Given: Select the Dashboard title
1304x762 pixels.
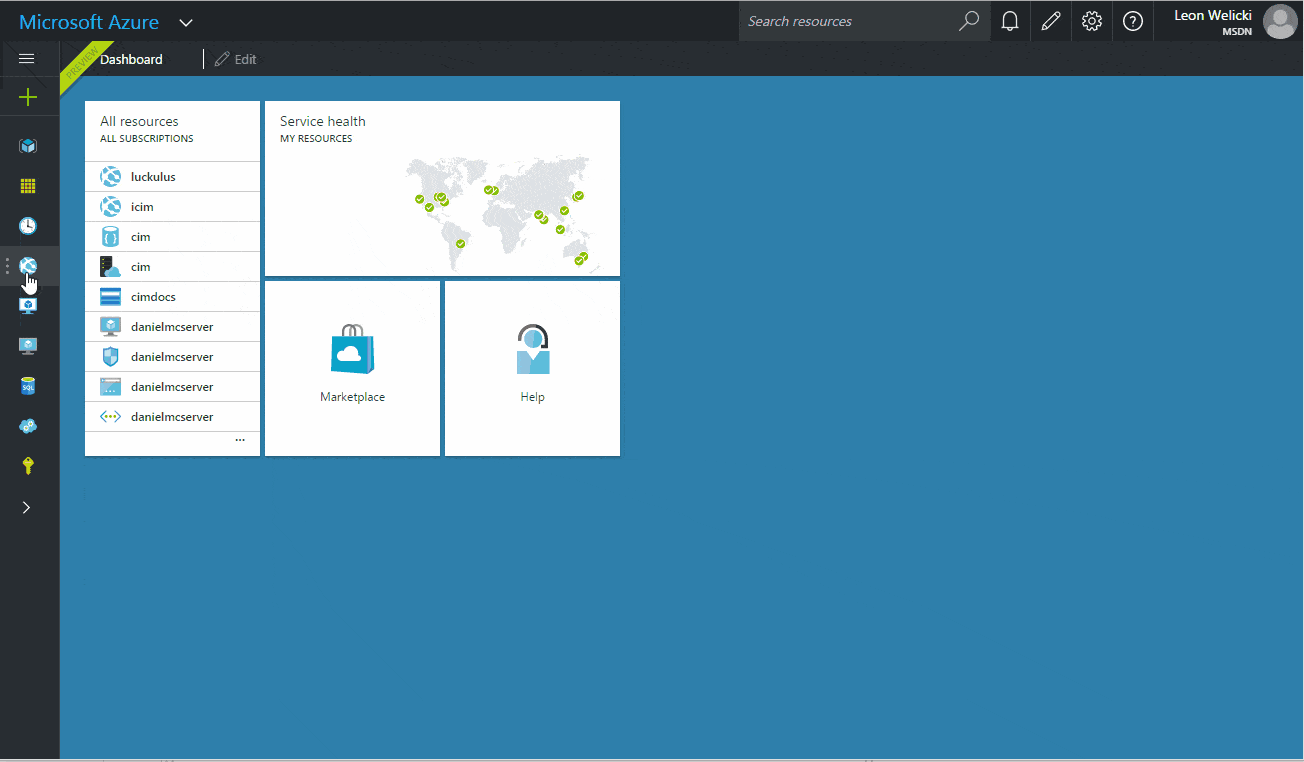Looking at the screenshot, I should point(131,59).
